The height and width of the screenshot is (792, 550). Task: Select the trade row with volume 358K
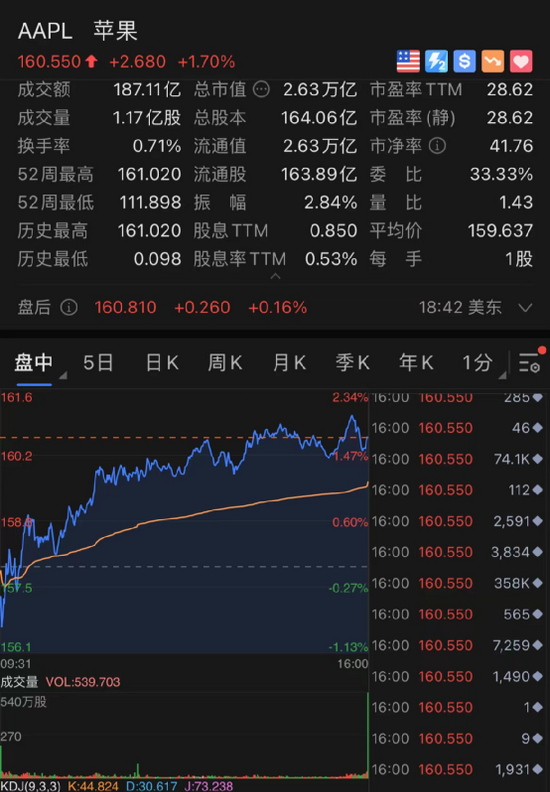pyautogui.click(x=458, y=583)
